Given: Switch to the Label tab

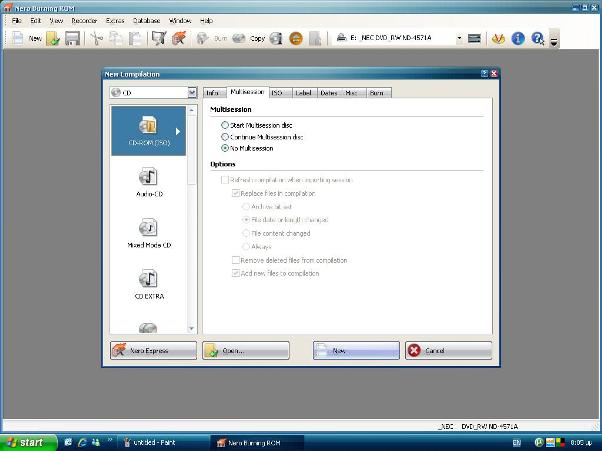Looking at the screenshot, I should click(x=304, y=93).
